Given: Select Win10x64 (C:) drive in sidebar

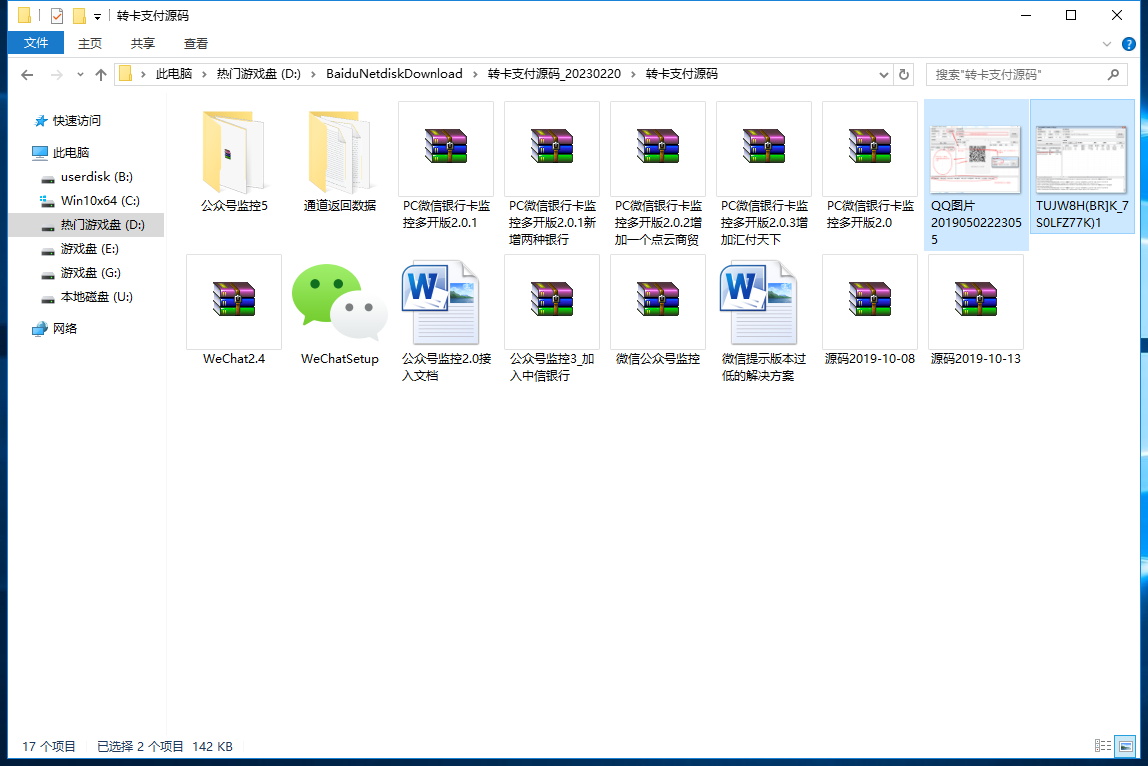Looking at the screenshot, I should (x=99, y=200).
